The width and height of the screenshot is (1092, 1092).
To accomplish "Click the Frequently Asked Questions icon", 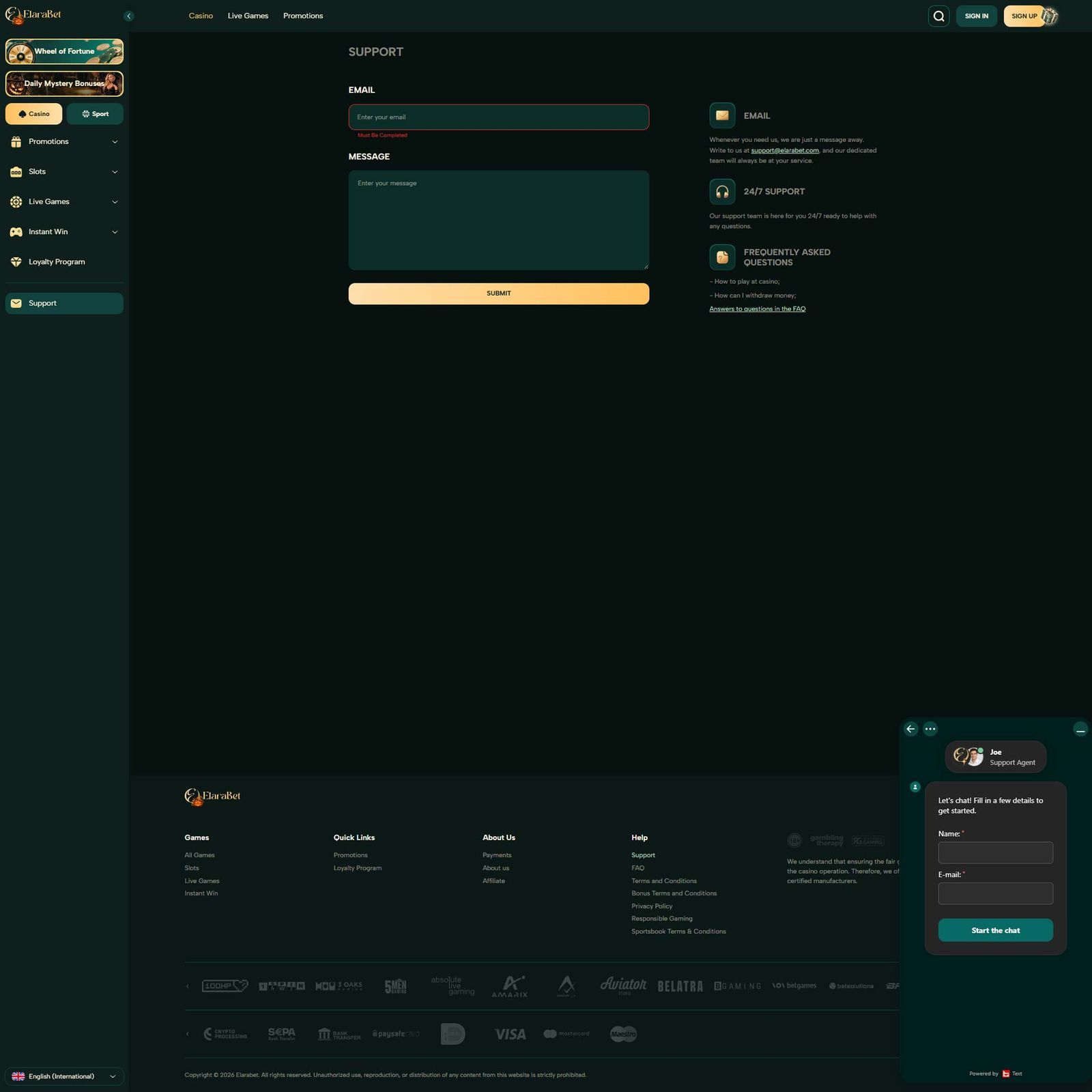I will coord(722,257).
